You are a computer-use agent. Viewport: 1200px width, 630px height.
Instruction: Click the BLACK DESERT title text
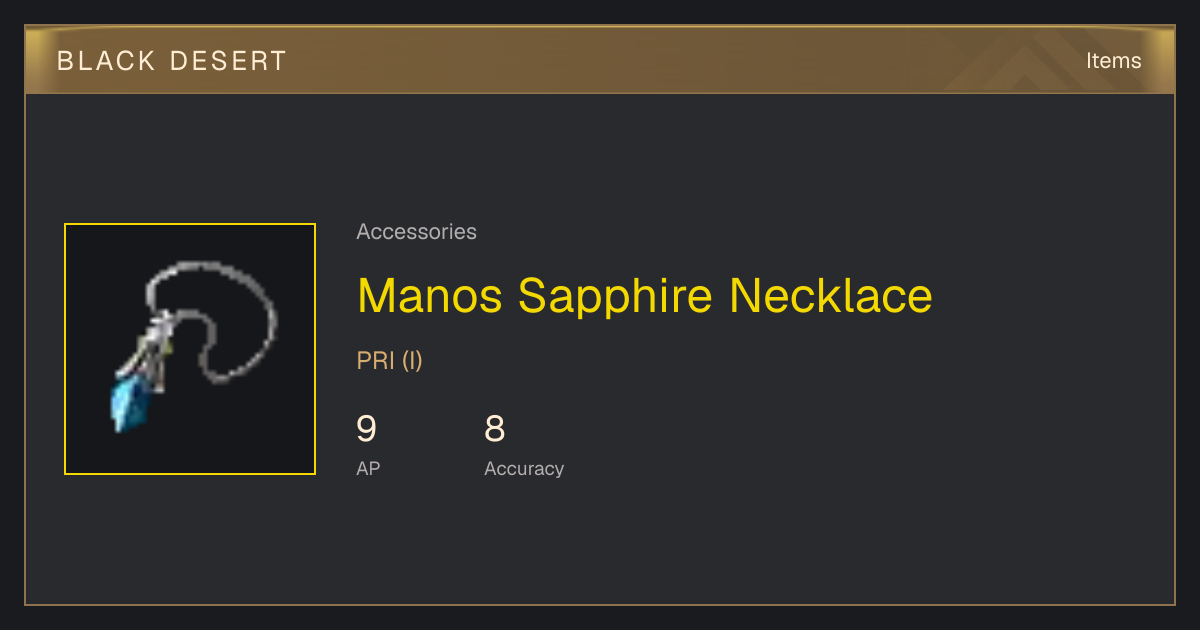coord(172,61)
